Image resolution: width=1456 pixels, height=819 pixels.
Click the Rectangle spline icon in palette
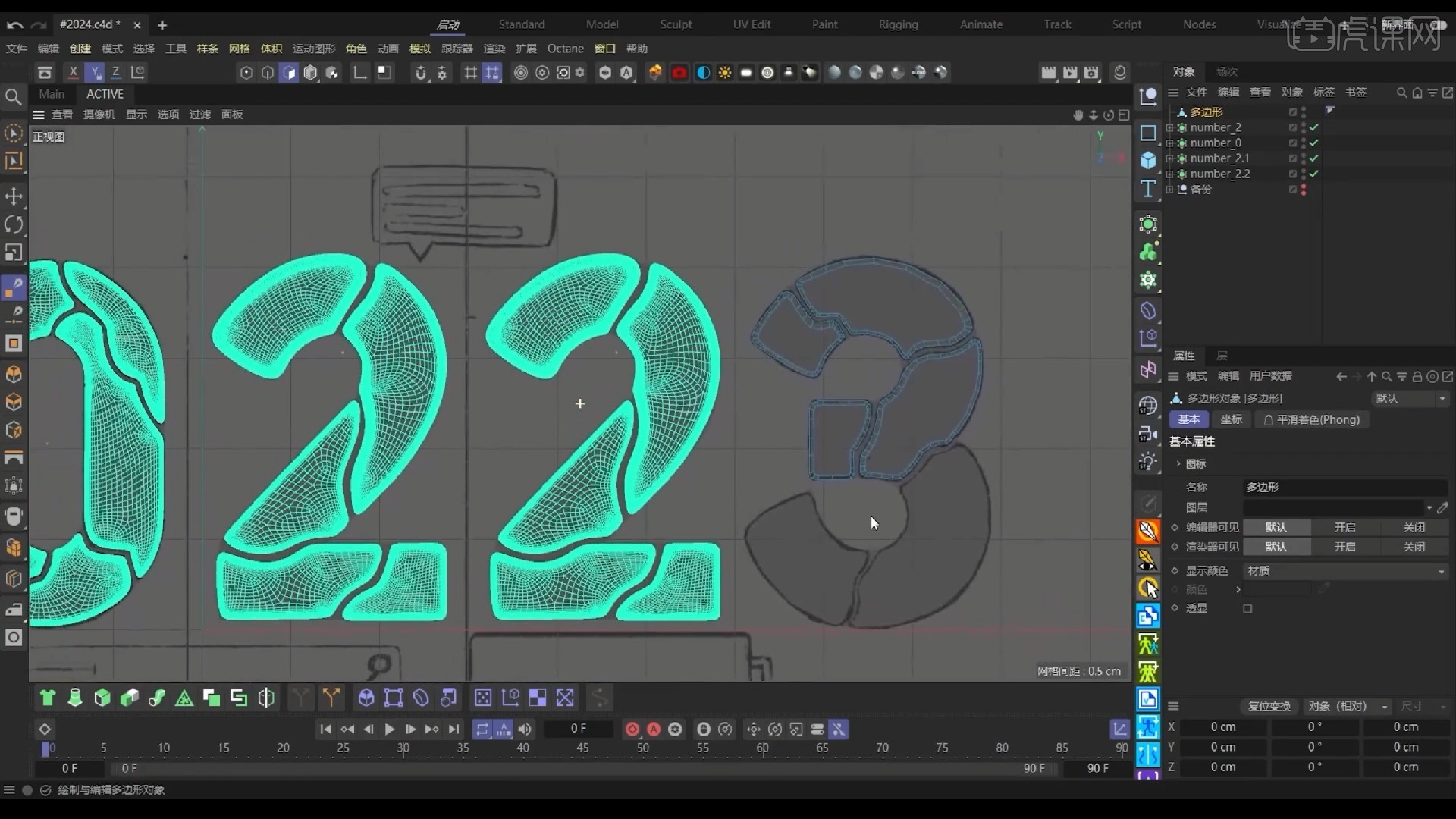tap(1148, 133)
